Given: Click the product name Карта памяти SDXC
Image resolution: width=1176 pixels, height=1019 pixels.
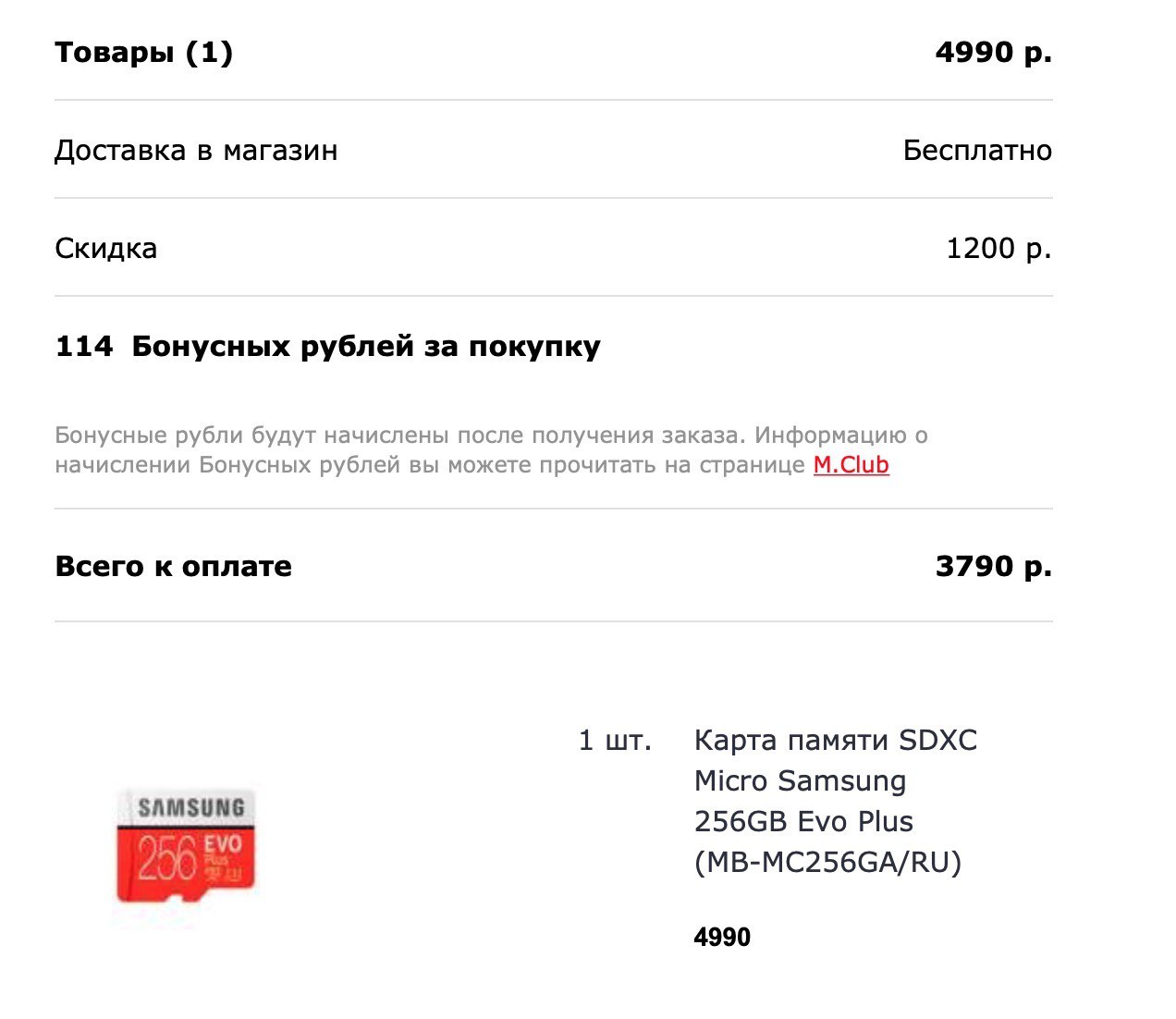Looking at the screenshot, I should click(x=835, y=741).
